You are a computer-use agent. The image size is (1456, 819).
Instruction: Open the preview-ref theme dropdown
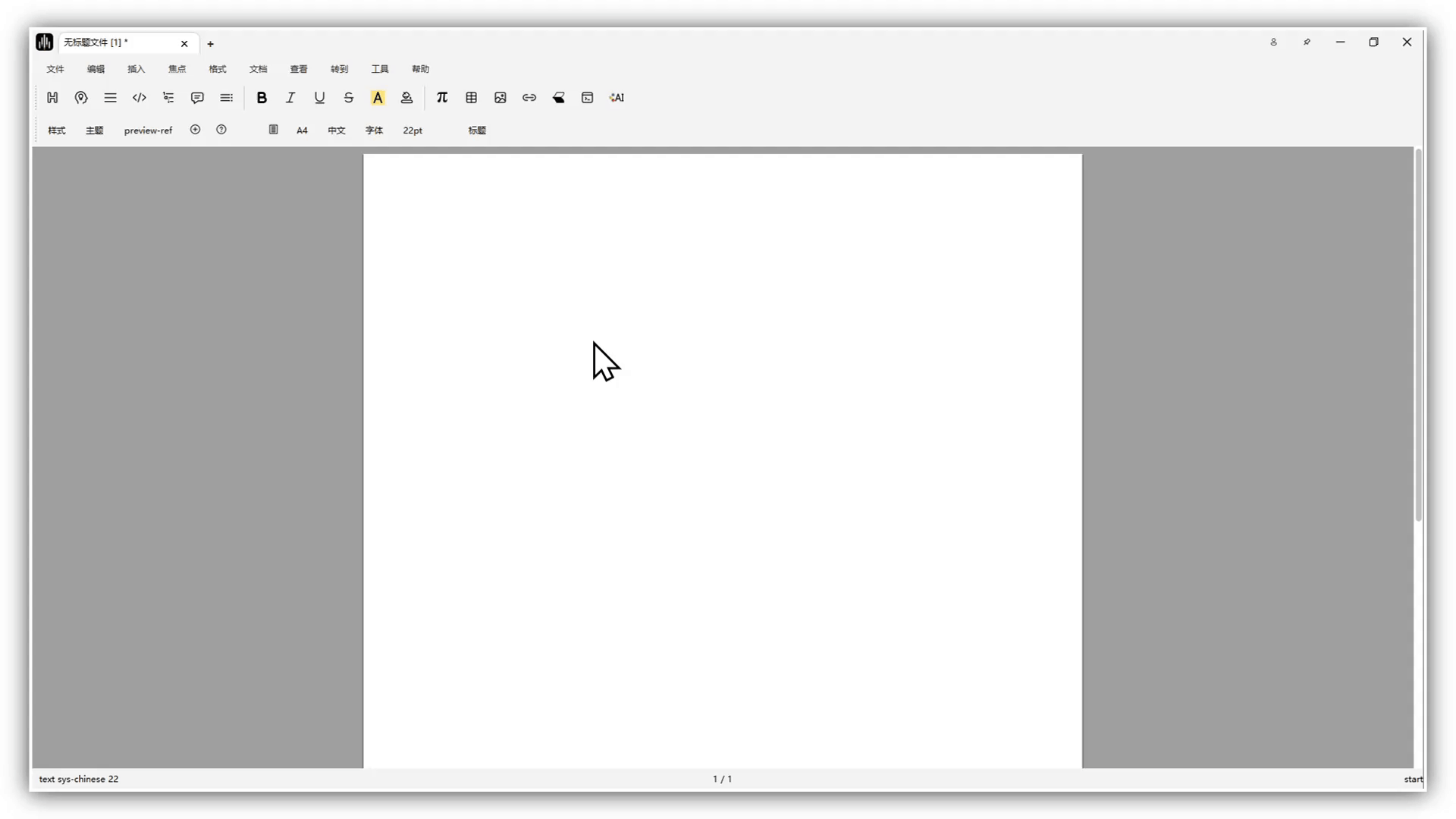(x=148, y=130)
